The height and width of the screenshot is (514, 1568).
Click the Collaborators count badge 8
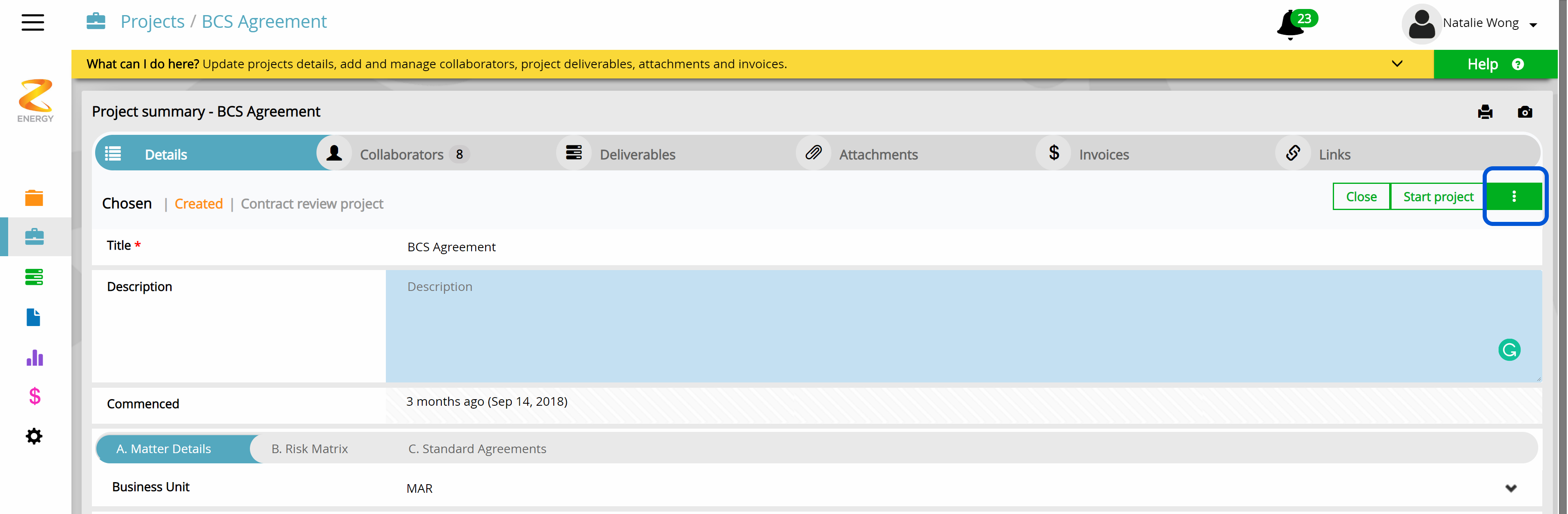point(459,155)
